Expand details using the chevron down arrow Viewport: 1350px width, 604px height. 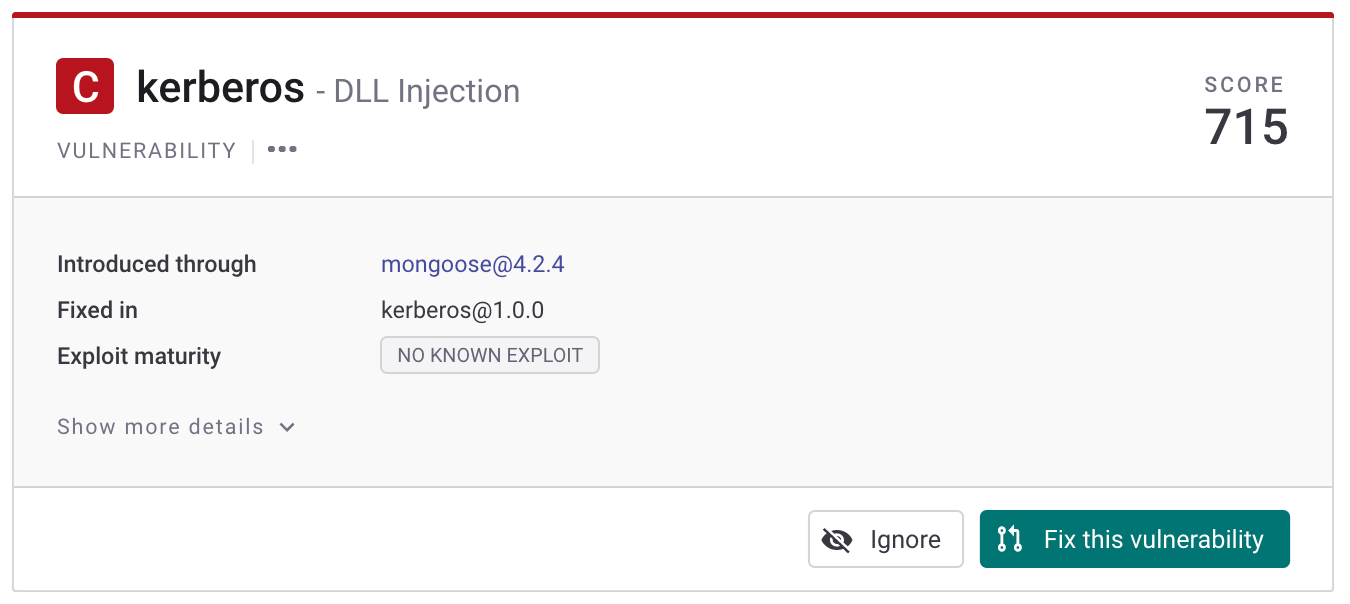[x=287, y=427]
